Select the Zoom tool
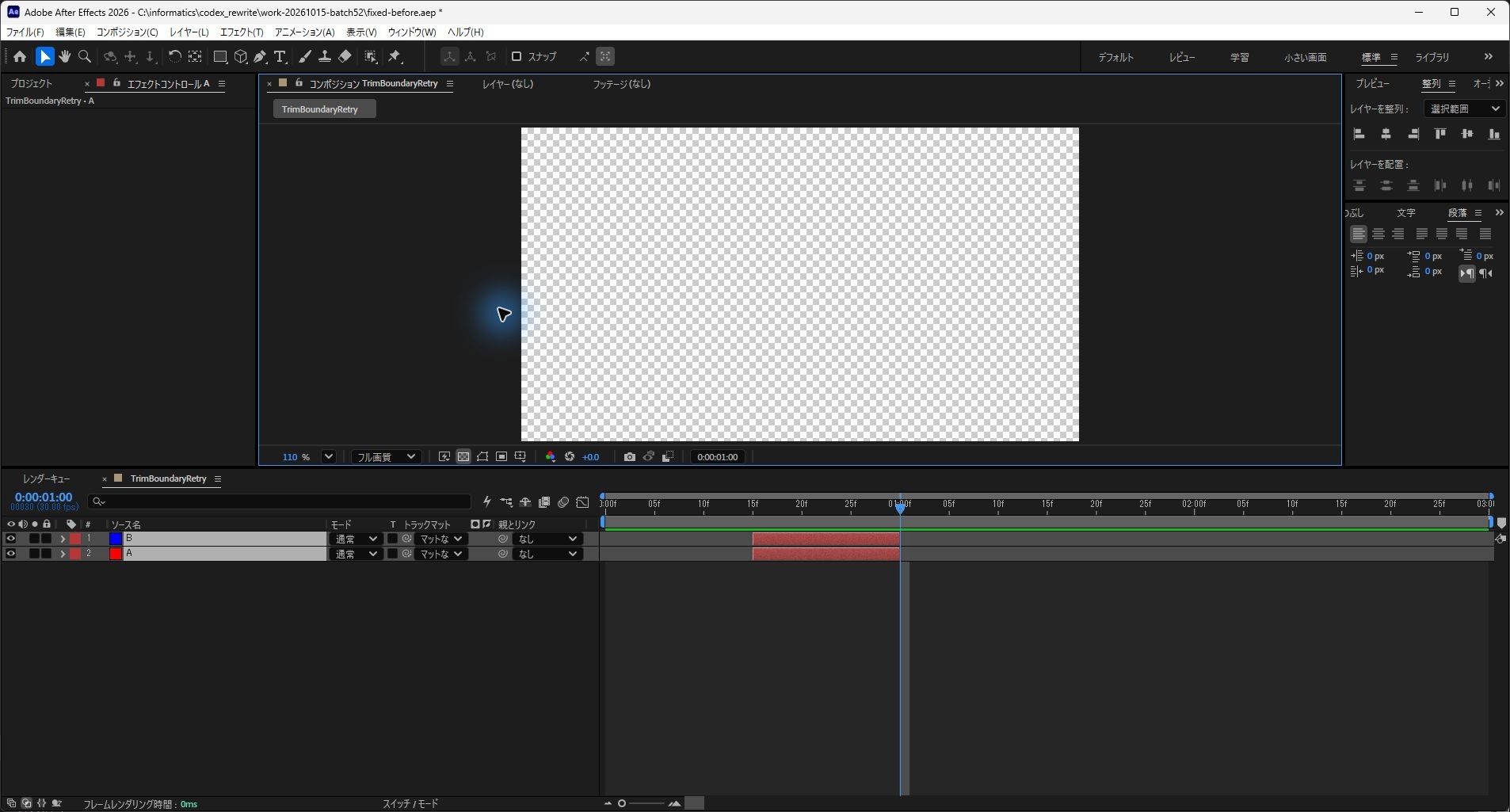Image resolution: width=1510 pixels, height=812 pixels. tap(85, 56)
